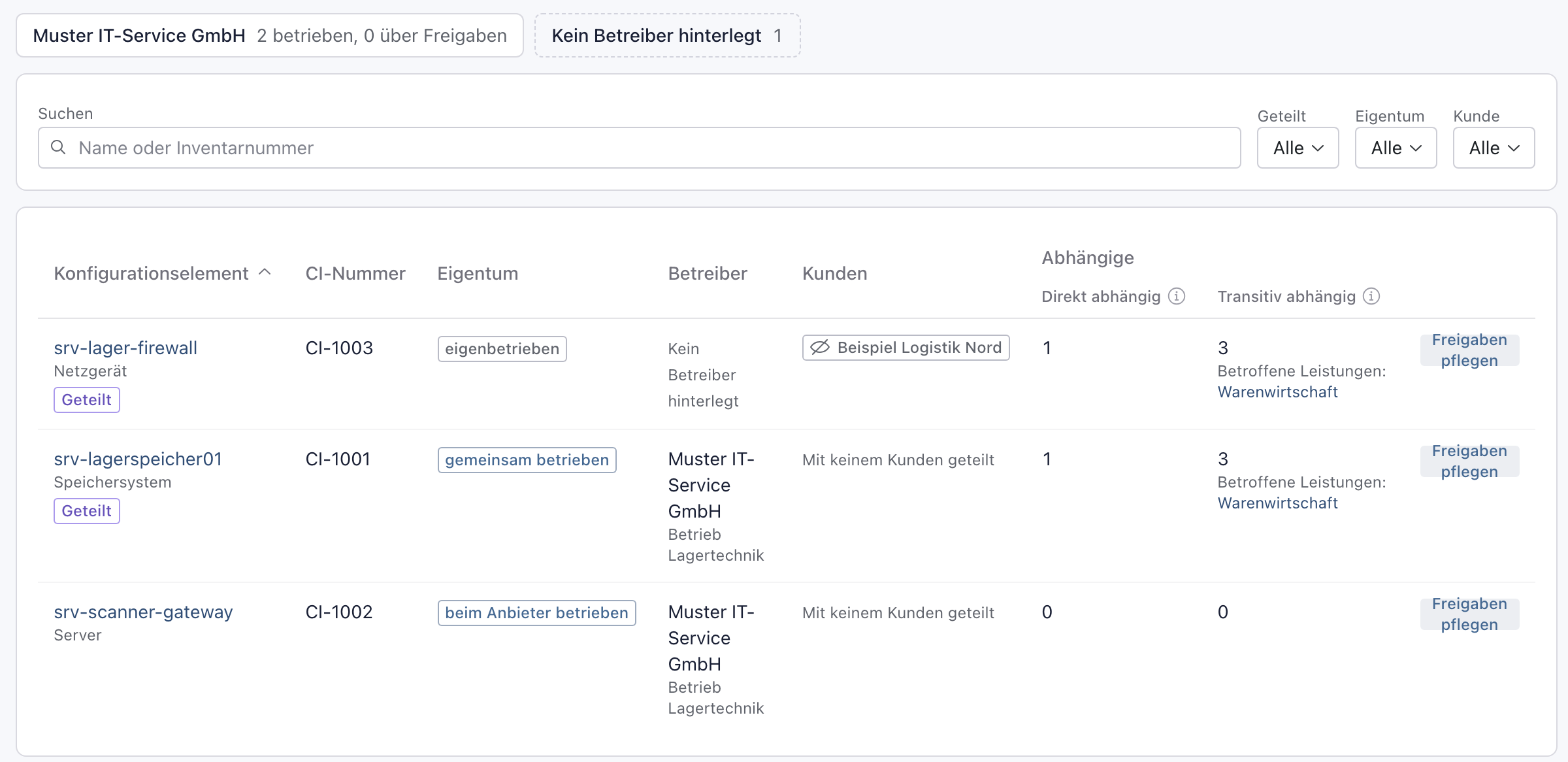Click the search magnifier icon
Image resolution: width=1568 pixels, height=762 pixels.
[58, 148]
